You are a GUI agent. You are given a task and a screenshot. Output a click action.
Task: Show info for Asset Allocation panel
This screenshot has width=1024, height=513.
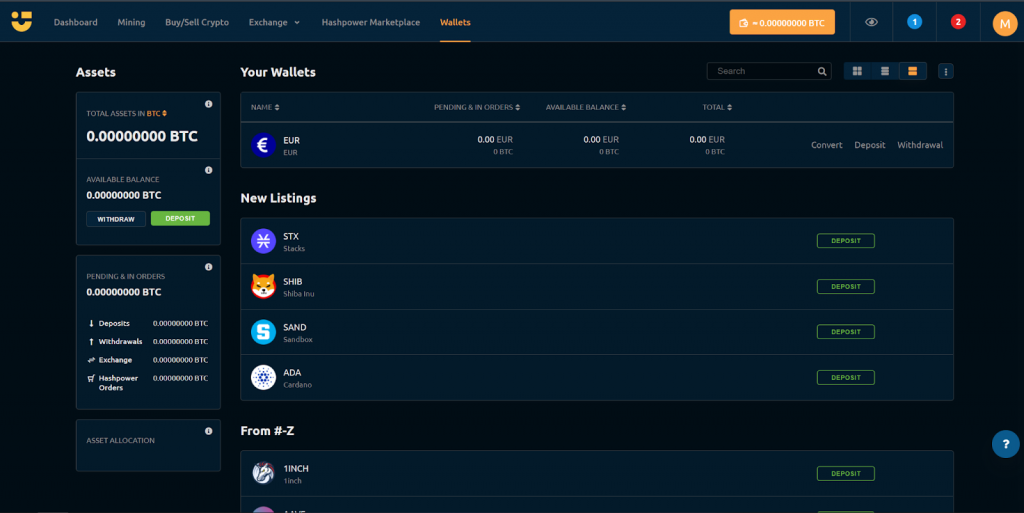pyautogui.click(x=208, y=431)
